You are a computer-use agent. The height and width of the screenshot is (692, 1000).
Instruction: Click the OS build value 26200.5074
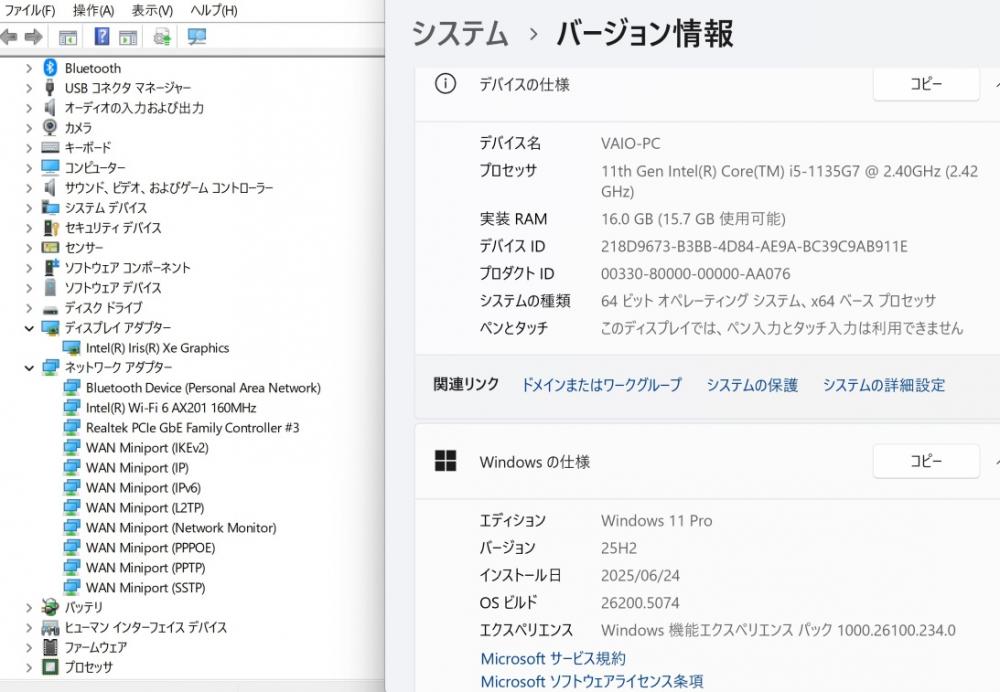(640, 603)
